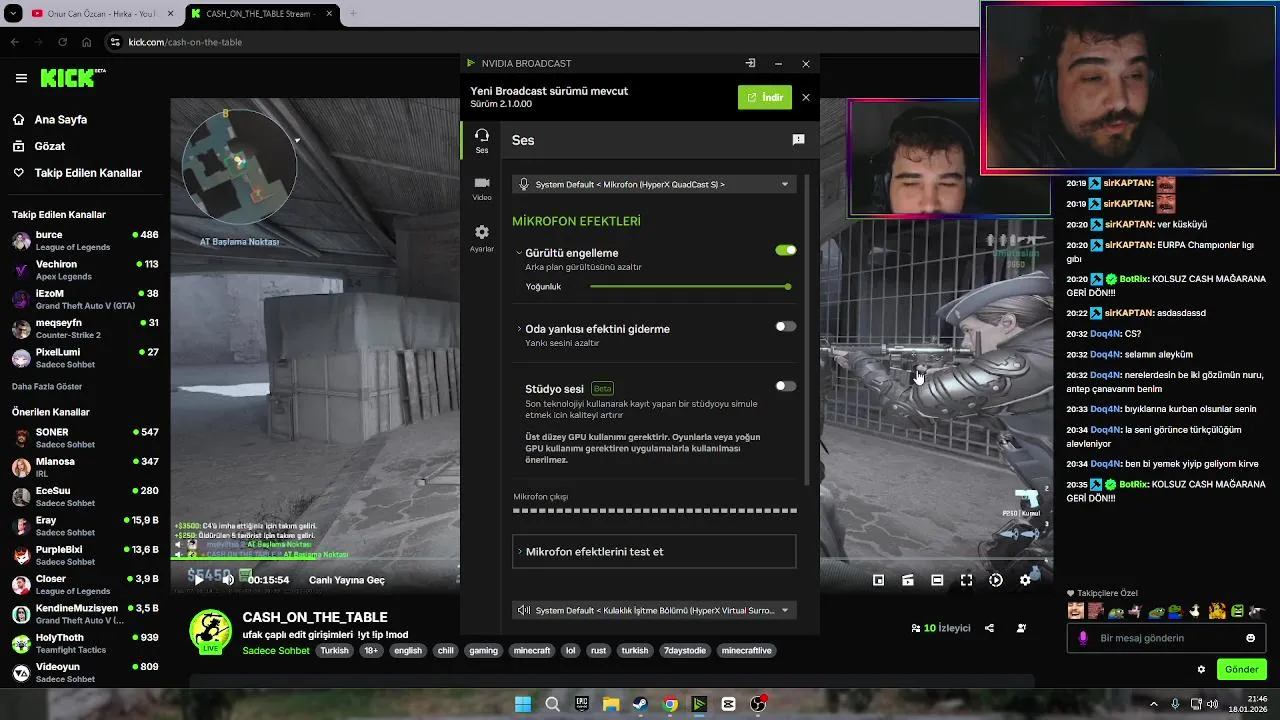Viewport: 1280px width, 720px height.
Task: Click the user icon right of share
Action: tap(1021, 628)
